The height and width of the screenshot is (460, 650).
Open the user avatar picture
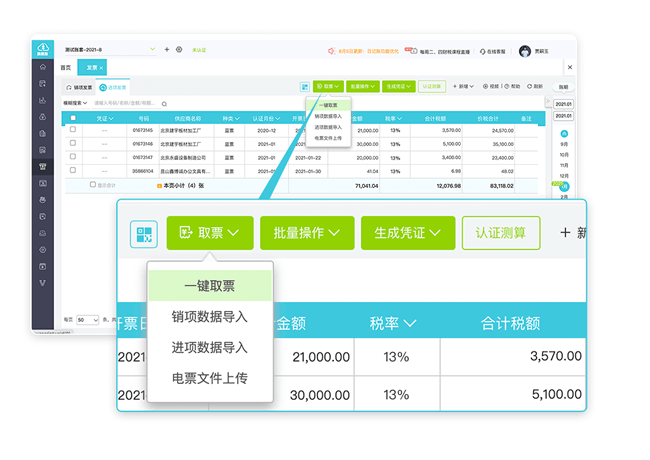[525, 51]
